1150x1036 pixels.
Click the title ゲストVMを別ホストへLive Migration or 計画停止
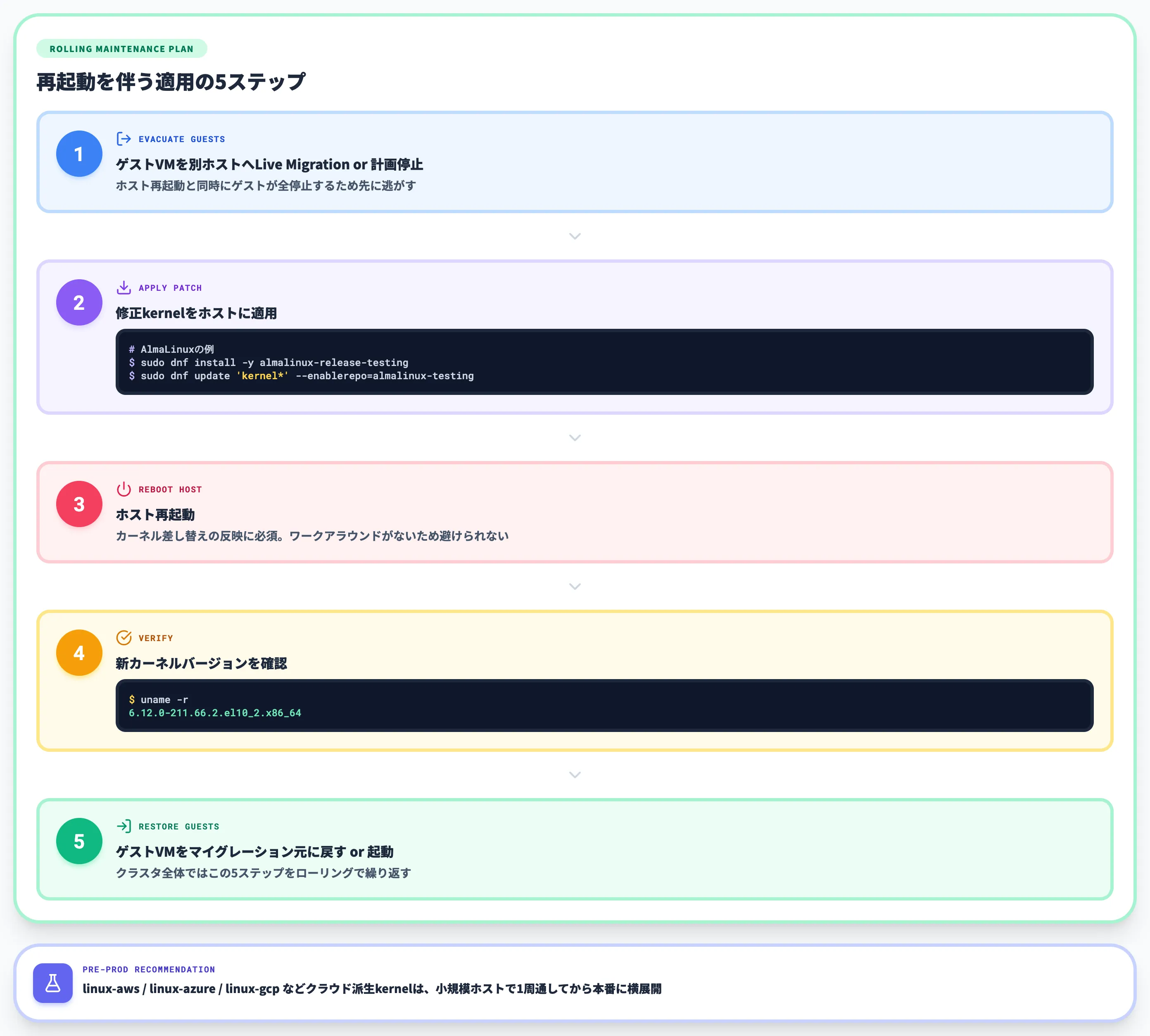269,164
